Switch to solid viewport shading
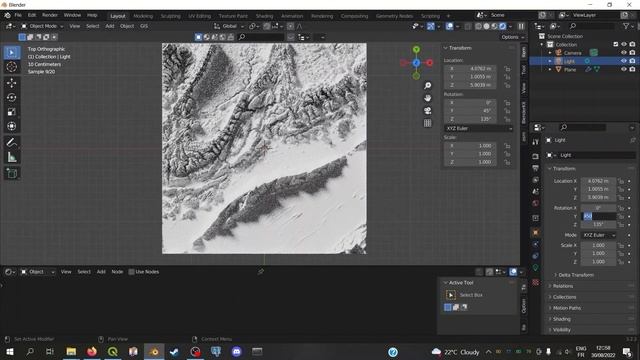The width and height of the screenshot is (640, 360). pyautogui.click(x=486, y=26)
